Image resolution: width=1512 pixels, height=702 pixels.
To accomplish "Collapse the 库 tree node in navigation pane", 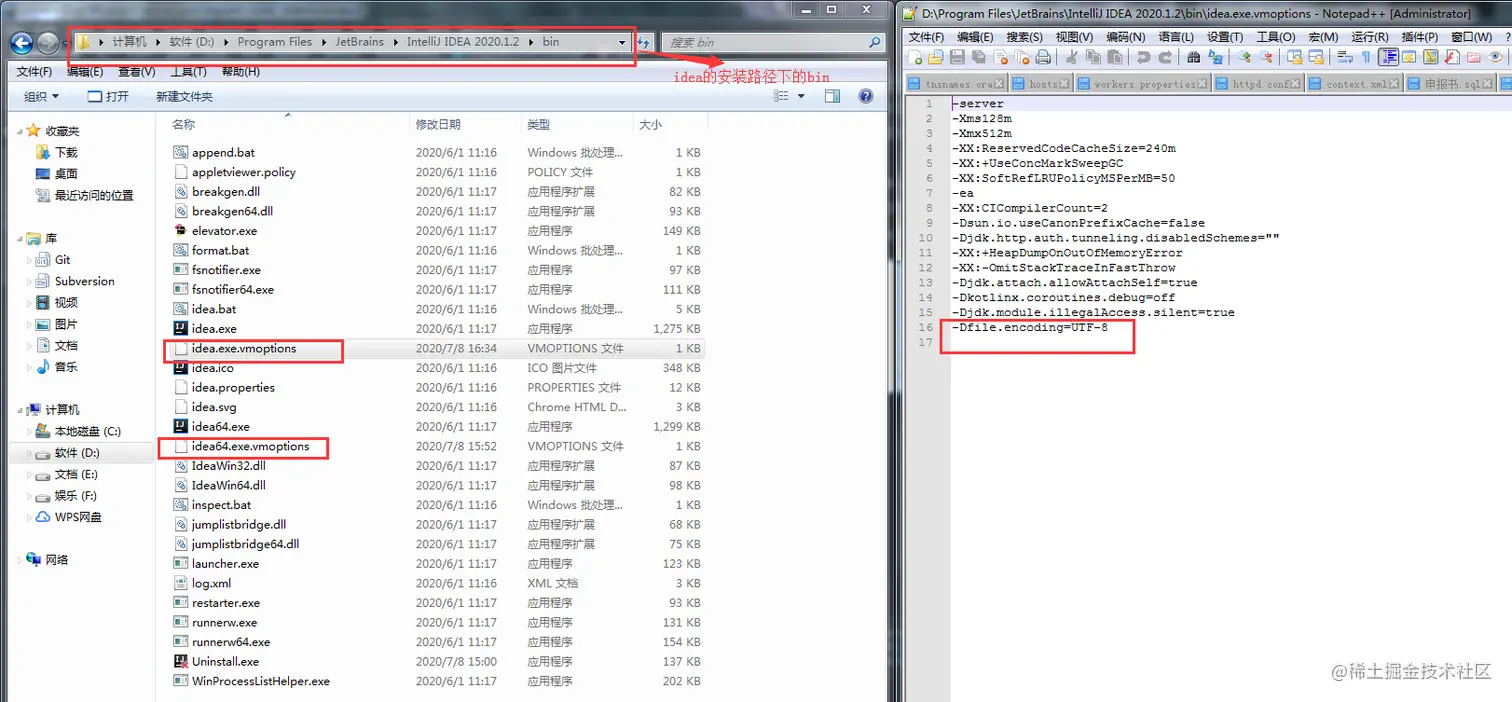I will (x=21, y=238).
